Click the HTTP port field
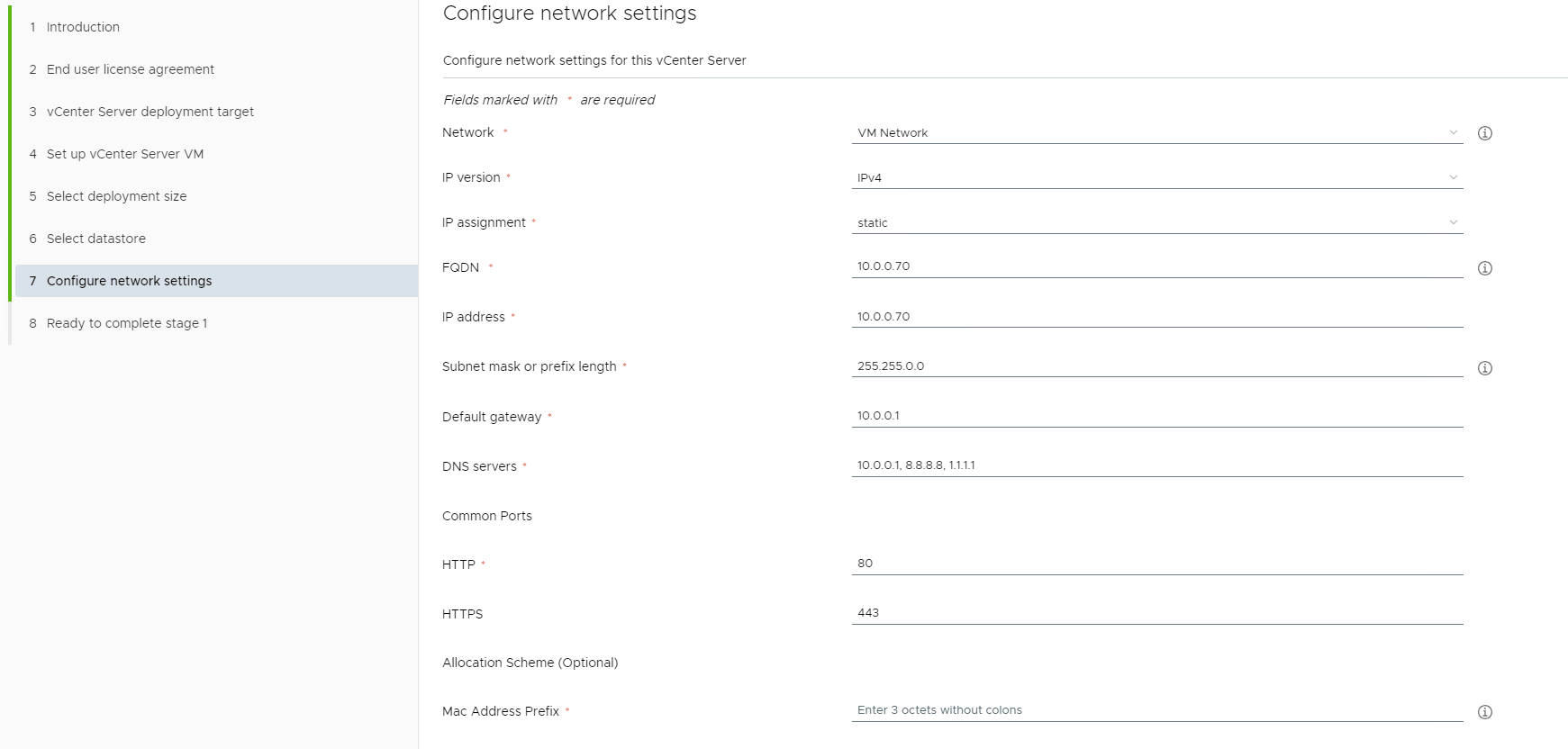 click(x=1156, y=564)
